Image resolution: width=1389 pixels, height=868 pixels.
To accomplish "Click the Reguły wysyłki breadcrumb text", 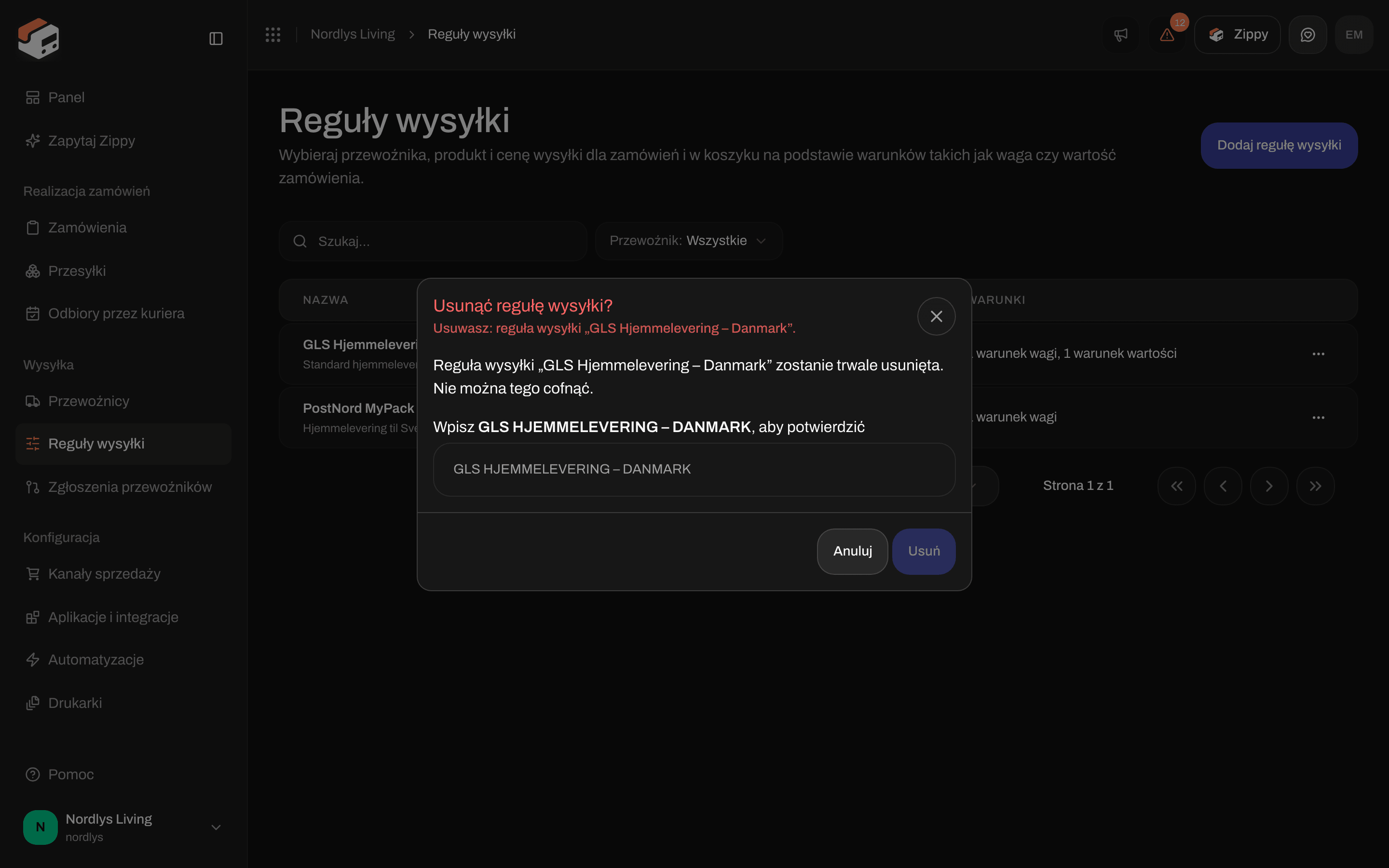I will point(472,34).
